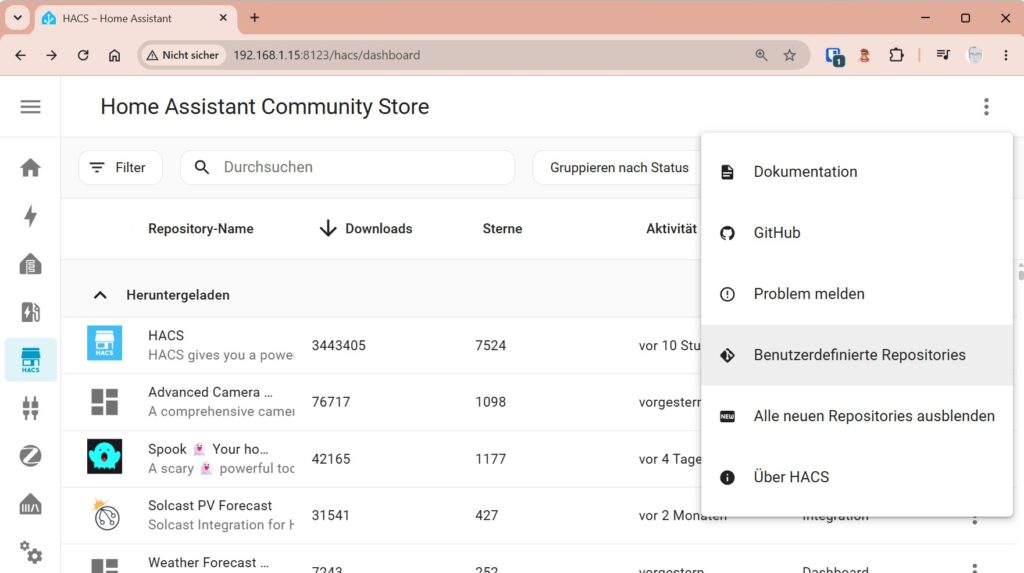1024x573 pixels.
Task: Open the tab search dropdown arrow
Action: coord(18,18)
